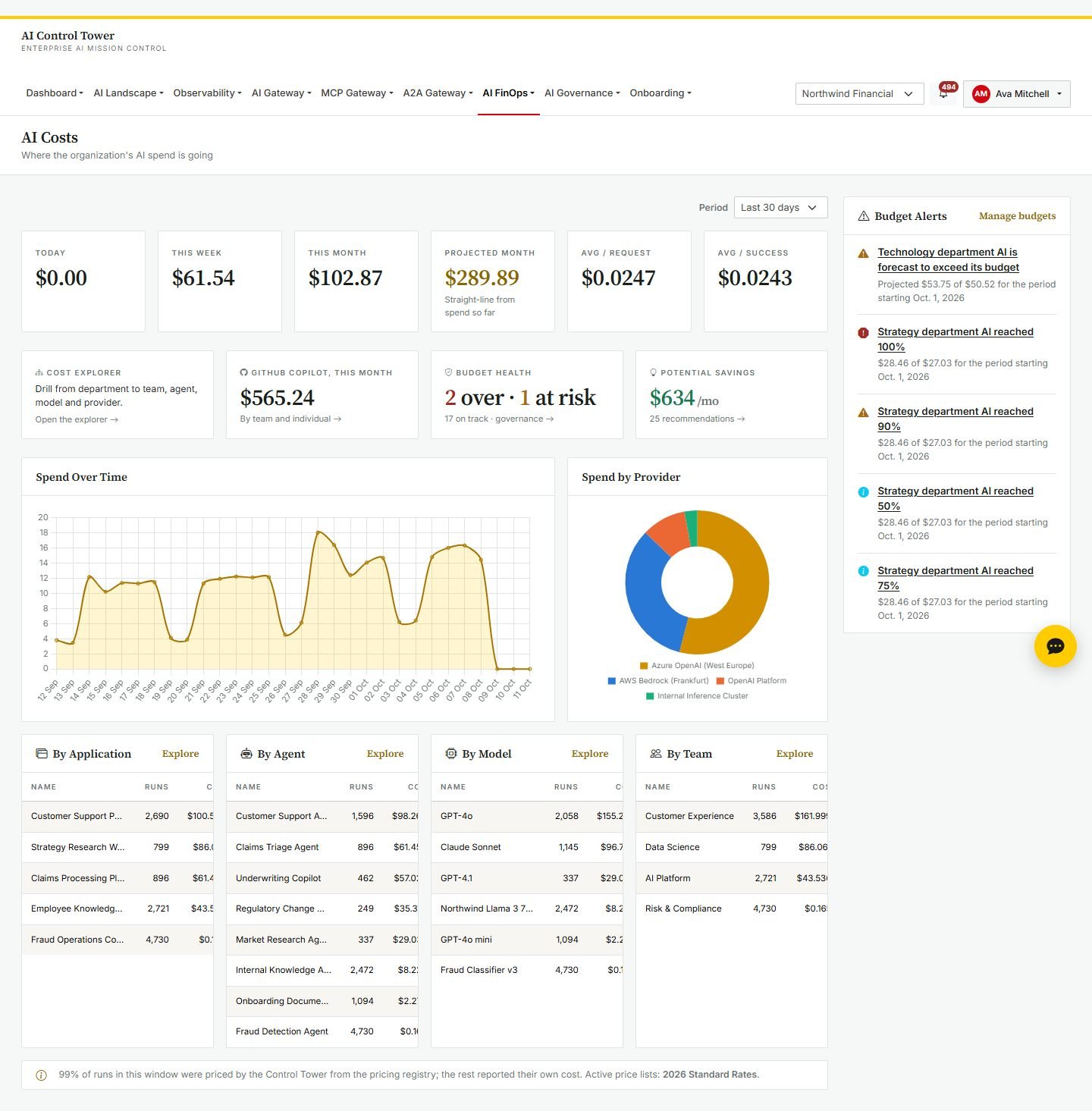Expand the AI Landscape navigation menu
Viewport: 1092px width, 1111px height.
click(128, 93)
